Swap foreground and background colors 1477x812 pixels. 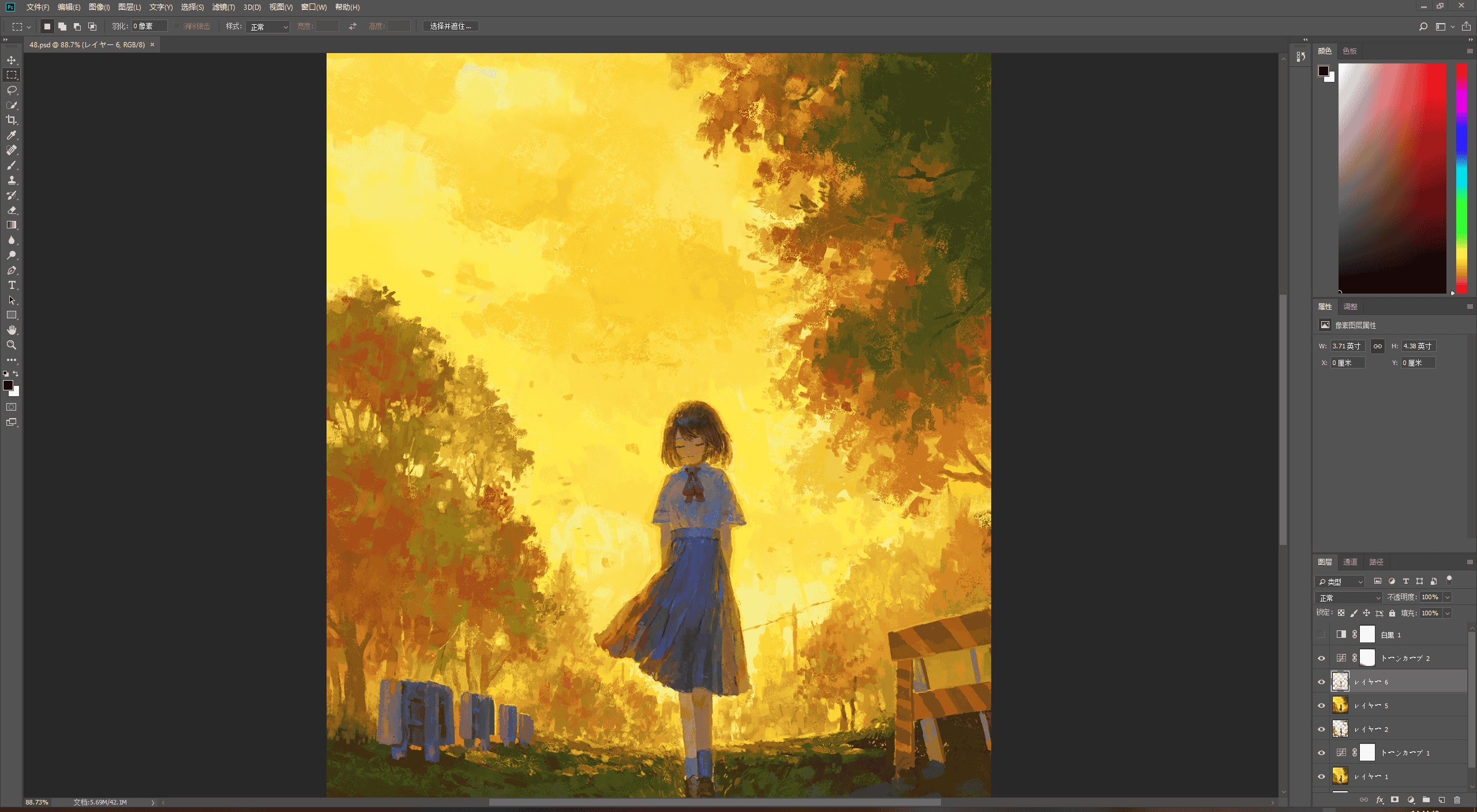(x=16, y=374)
